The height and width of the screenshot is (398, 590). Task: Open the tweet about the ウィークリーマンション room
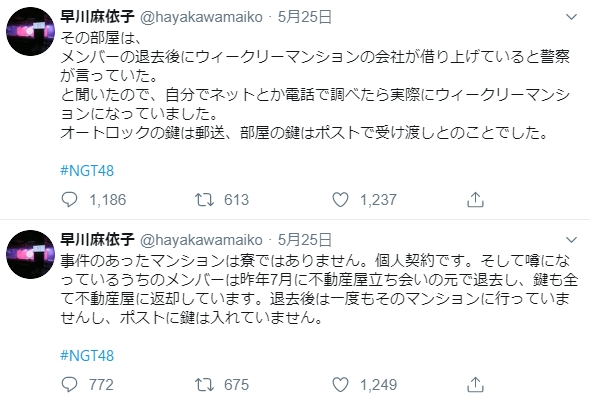[x=315, y=85]
